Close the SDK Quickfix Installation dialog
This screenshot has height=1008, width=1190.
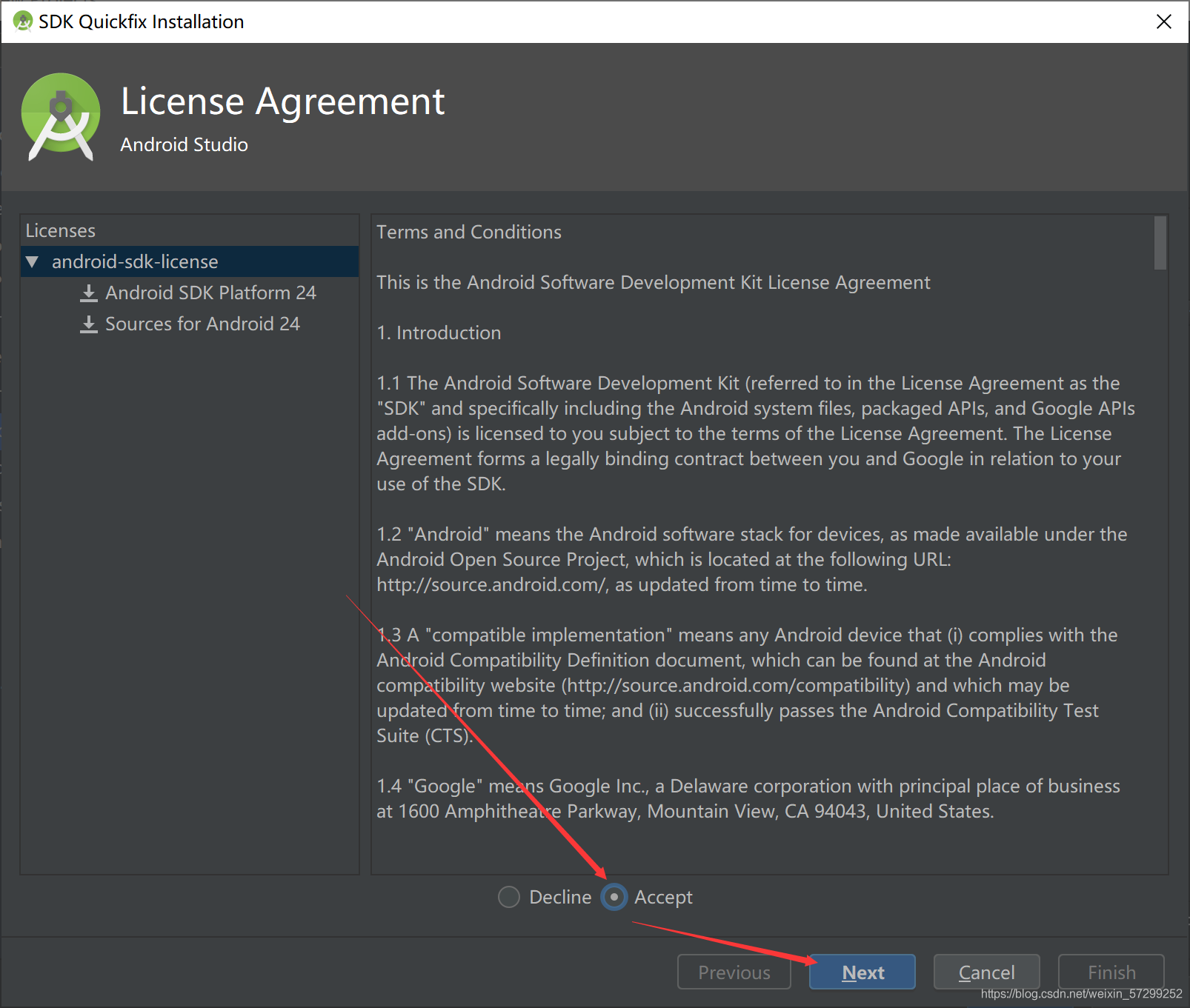[1164, 21]
